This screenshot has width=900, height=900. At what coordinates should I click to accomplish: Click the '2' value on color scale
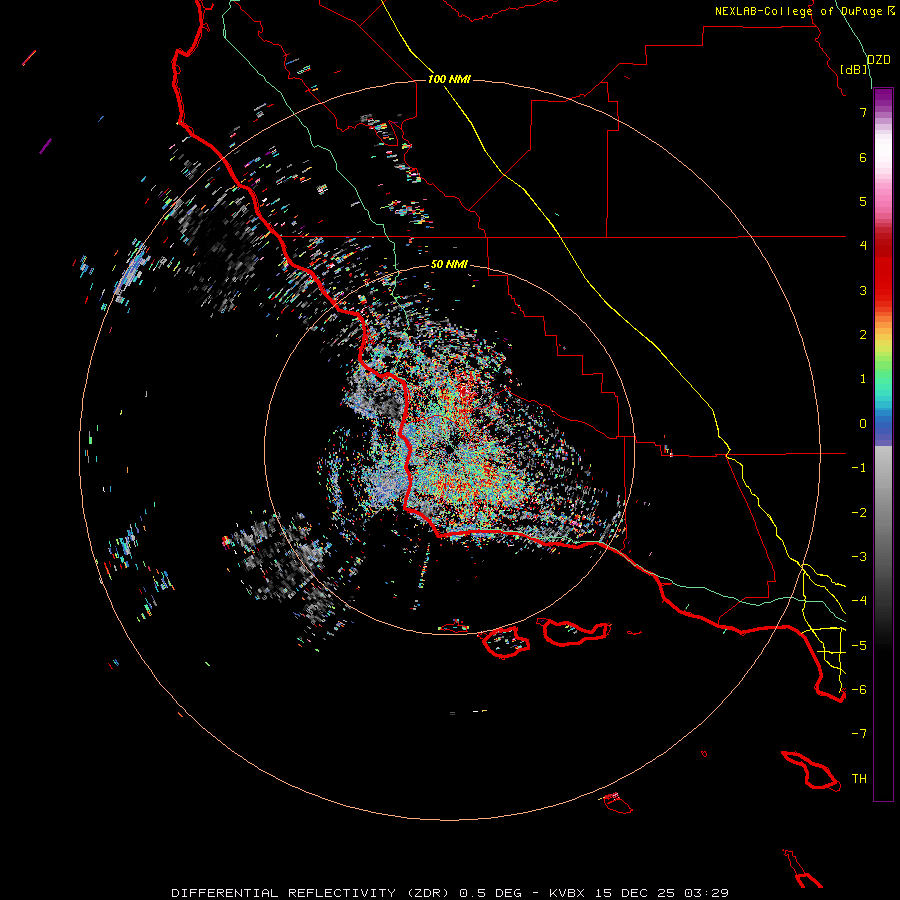pos(863,335)
